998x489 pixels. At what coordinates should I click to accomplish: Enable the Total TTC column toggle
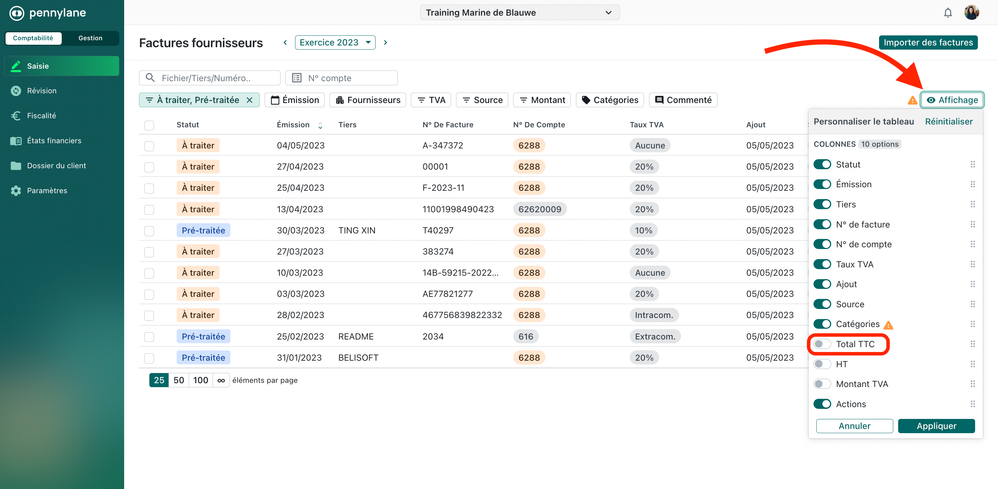coord(822,344)
